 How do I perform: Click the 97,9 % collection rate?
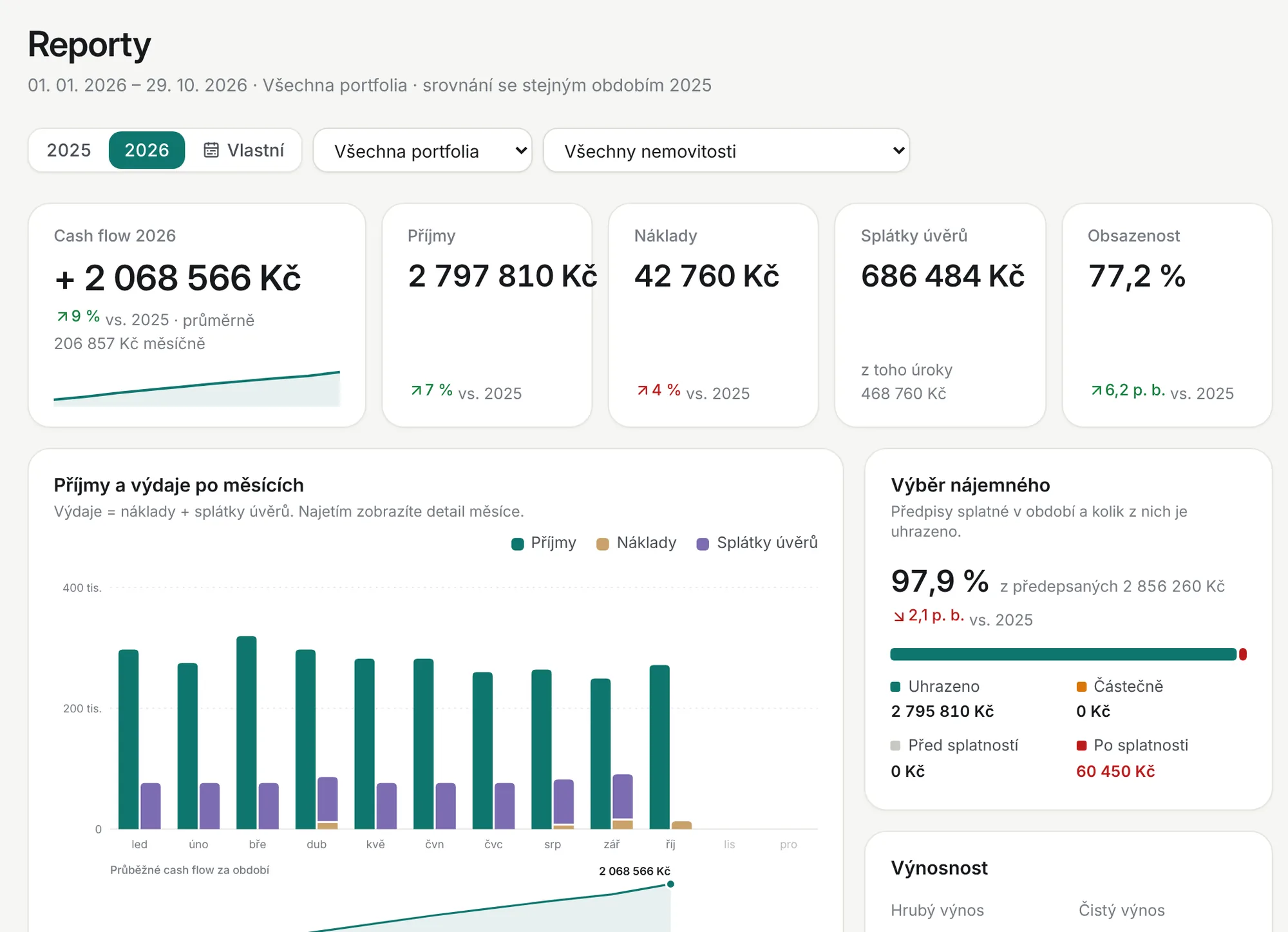pyautogui.click(x=940, y=582)
